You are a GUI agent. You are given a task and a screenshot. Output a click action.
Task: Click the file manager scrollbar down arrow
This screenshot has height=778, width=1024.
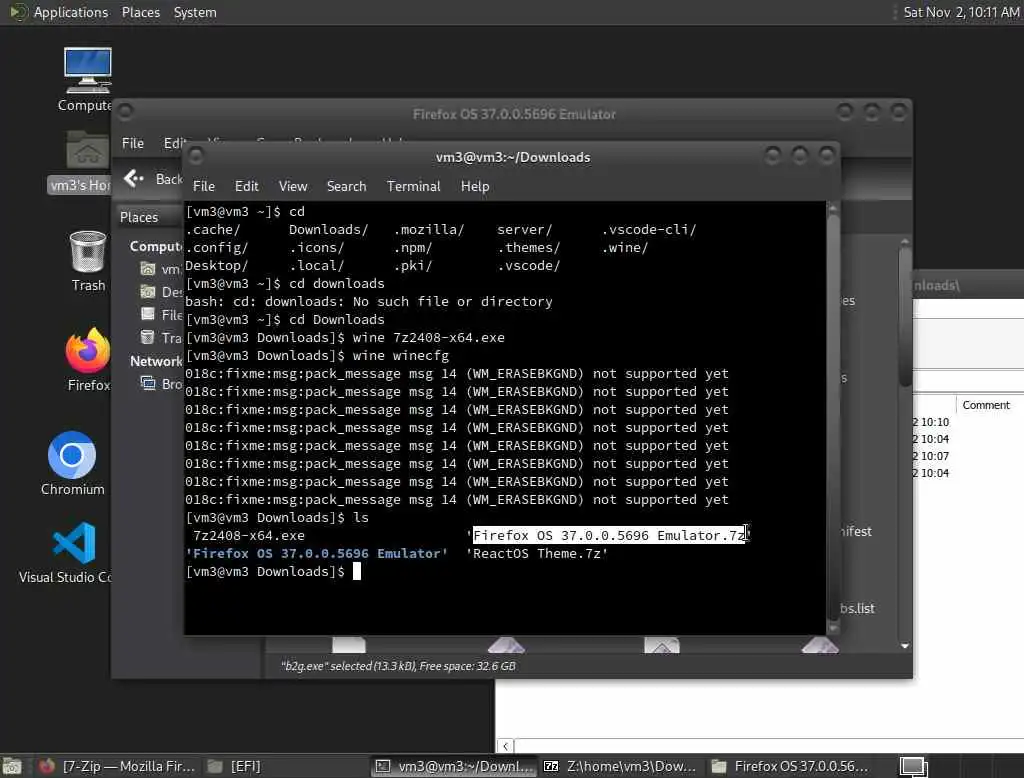coord(904,646)
